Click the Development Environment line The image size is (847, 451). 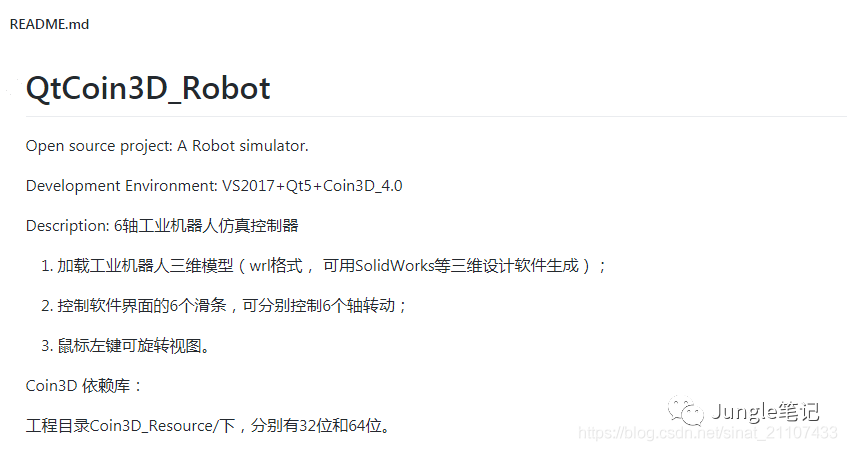tap(214, 186)
